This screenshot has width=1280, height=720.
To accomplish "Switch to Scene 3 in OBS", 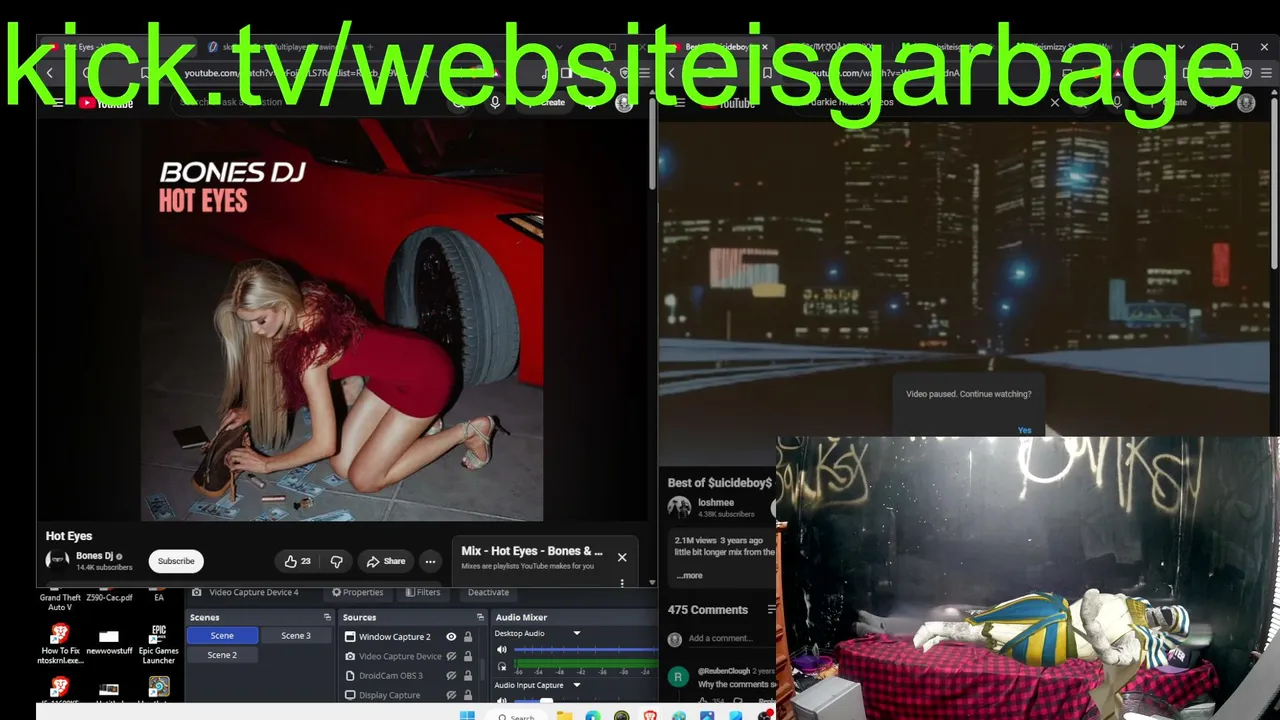I will click(296, 636).
